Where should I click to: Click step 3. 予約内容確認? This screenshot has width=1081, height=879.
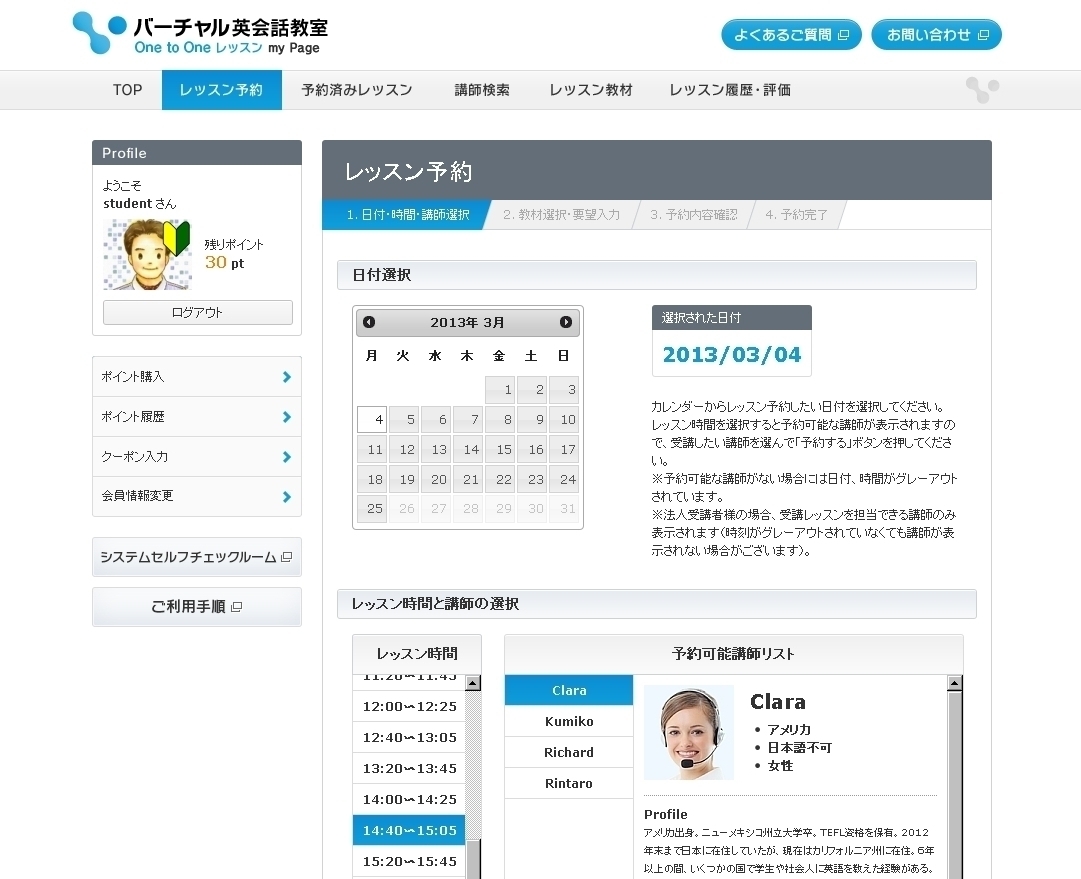pos(694,214)
